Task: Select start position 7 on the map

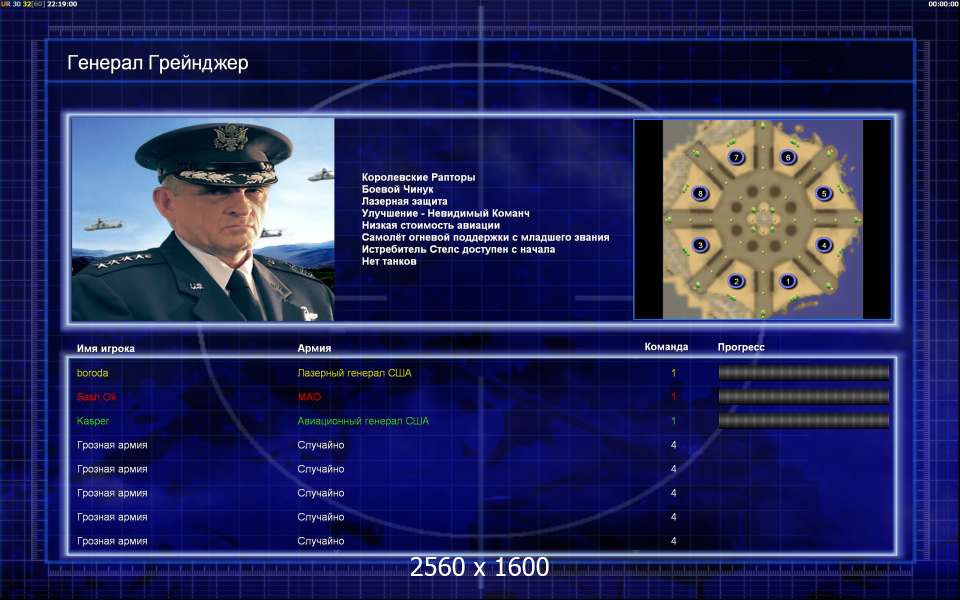Action: click(x=737, y=157)
